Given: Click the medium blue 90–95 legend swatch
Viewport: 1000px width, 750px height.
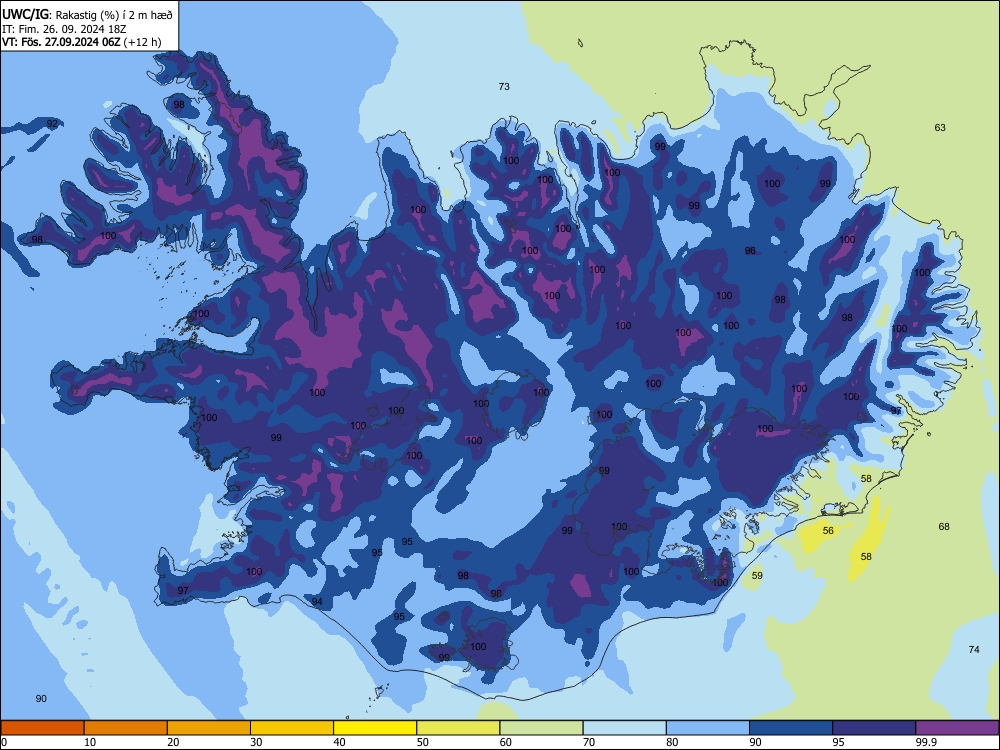Looking at the screenshot, I should pos(791,728).
